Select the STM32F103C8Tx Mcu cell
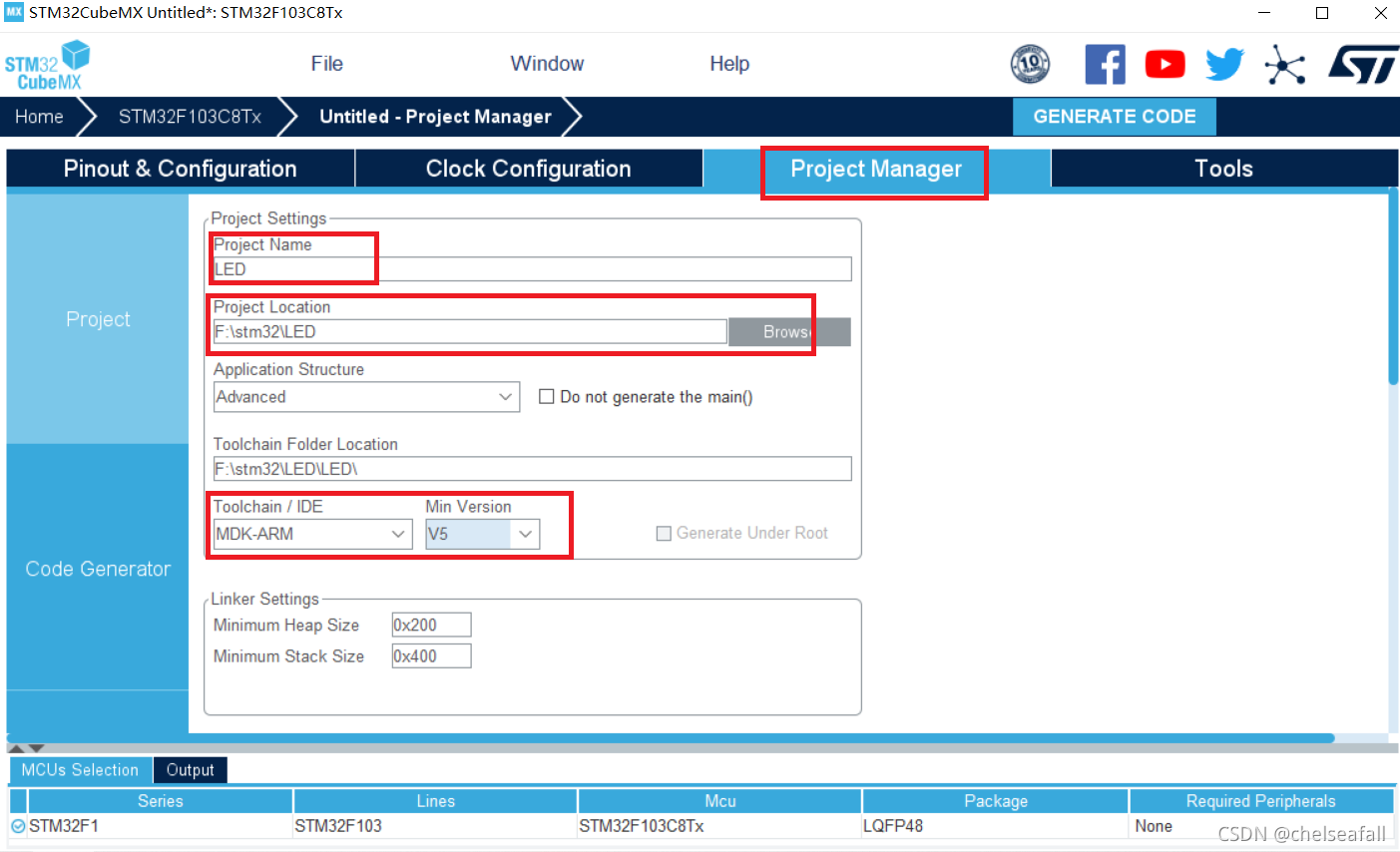1400x852 pixels. (720, 826)
